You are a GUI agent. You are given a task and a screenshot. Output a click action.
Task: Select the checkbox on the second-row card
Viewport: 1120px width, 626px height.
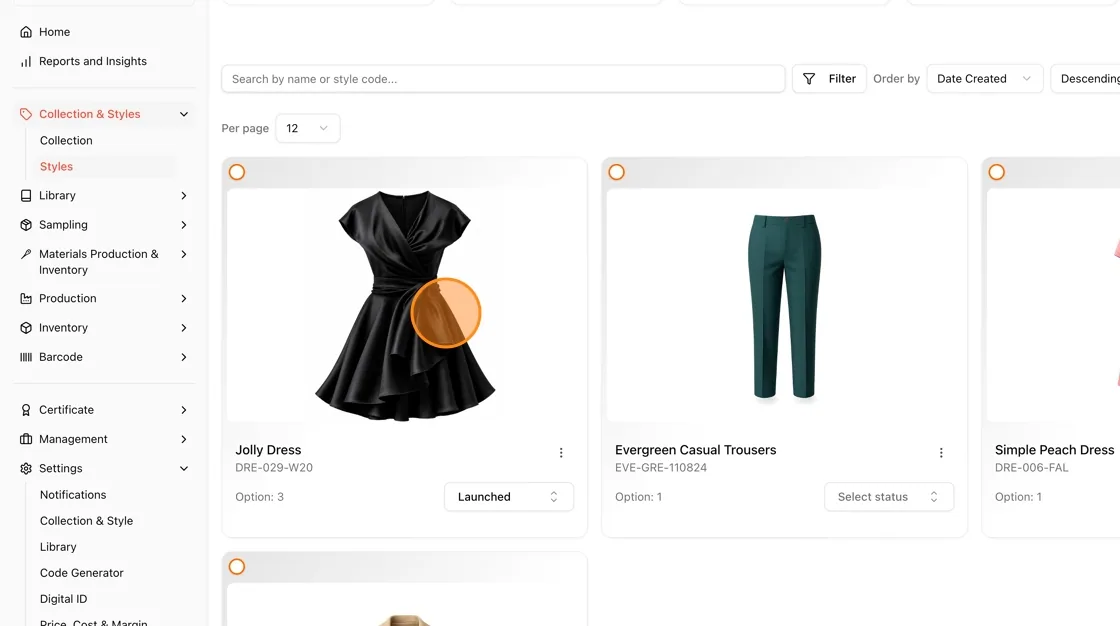(237, 567)
